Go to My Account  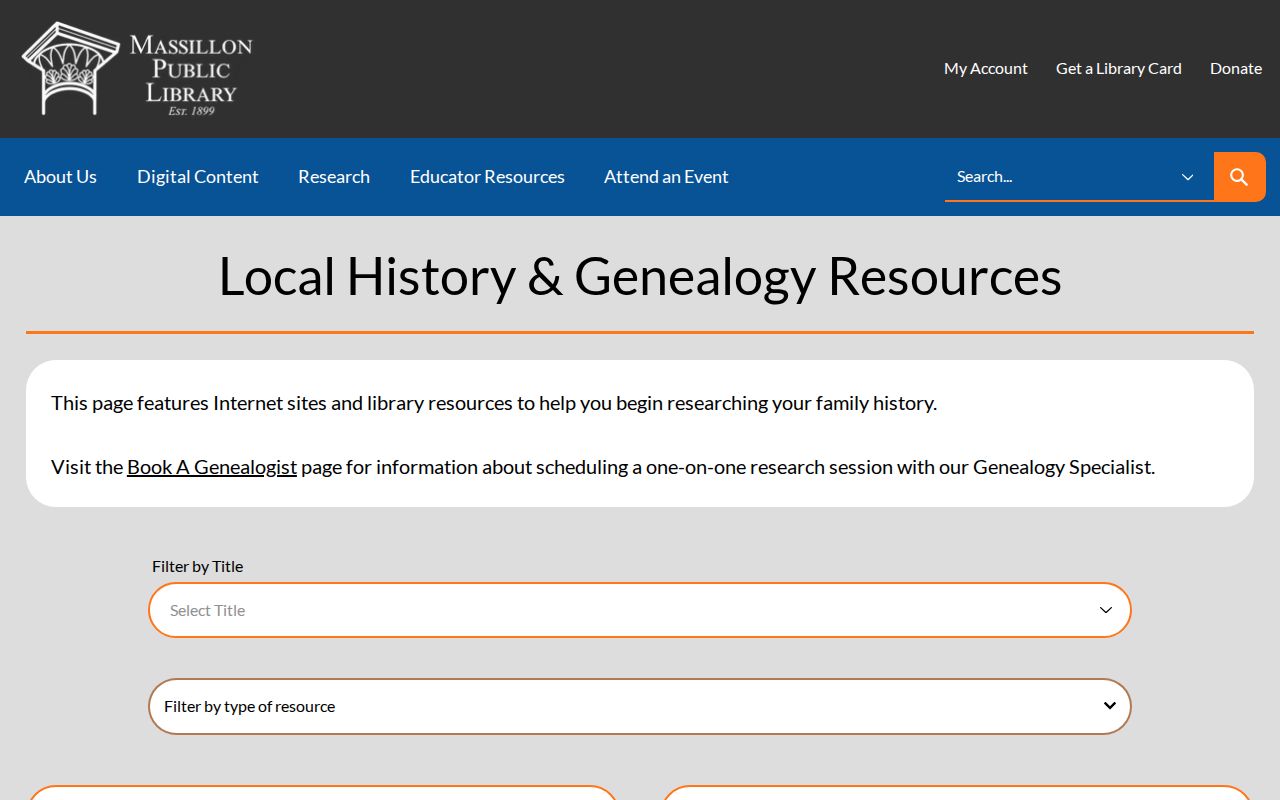(986, 68)
